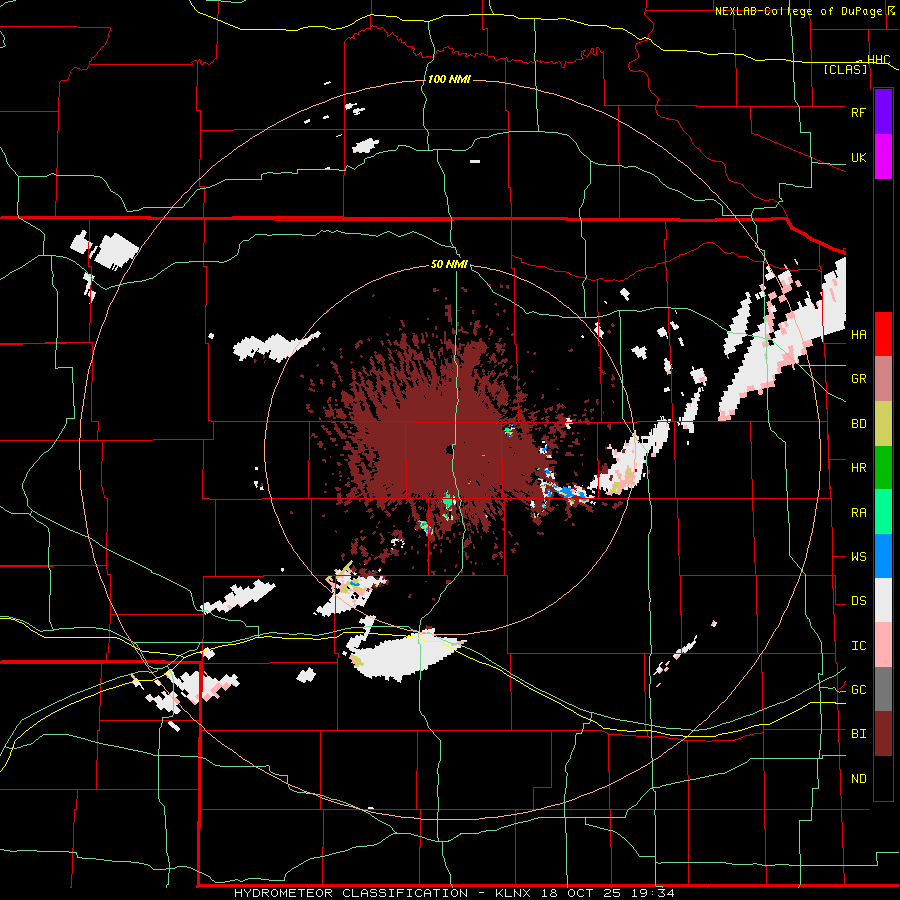The width and height of the screenshot is (900, 900).
Task: Click the light green RA rain swatch
Action: pos(883,512)
